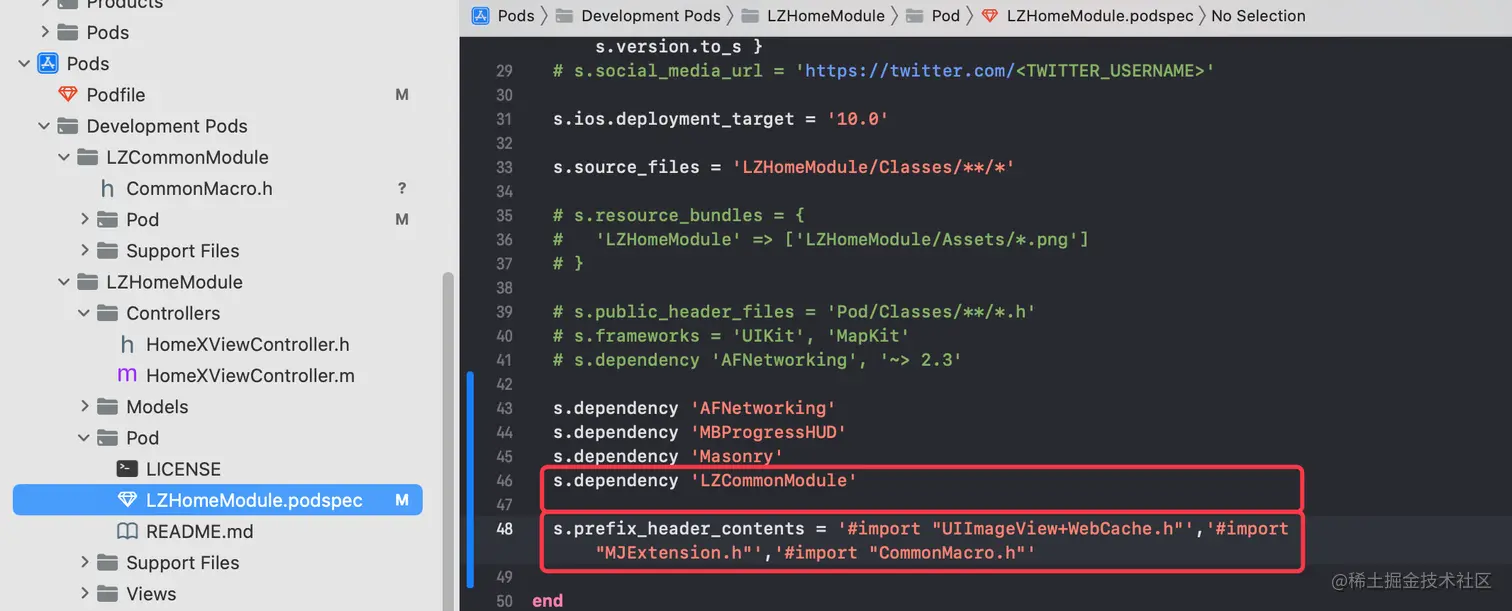1512x611 pixels.
Task: Expand Support Files under LZHomeModule
Action: (85, 563)
